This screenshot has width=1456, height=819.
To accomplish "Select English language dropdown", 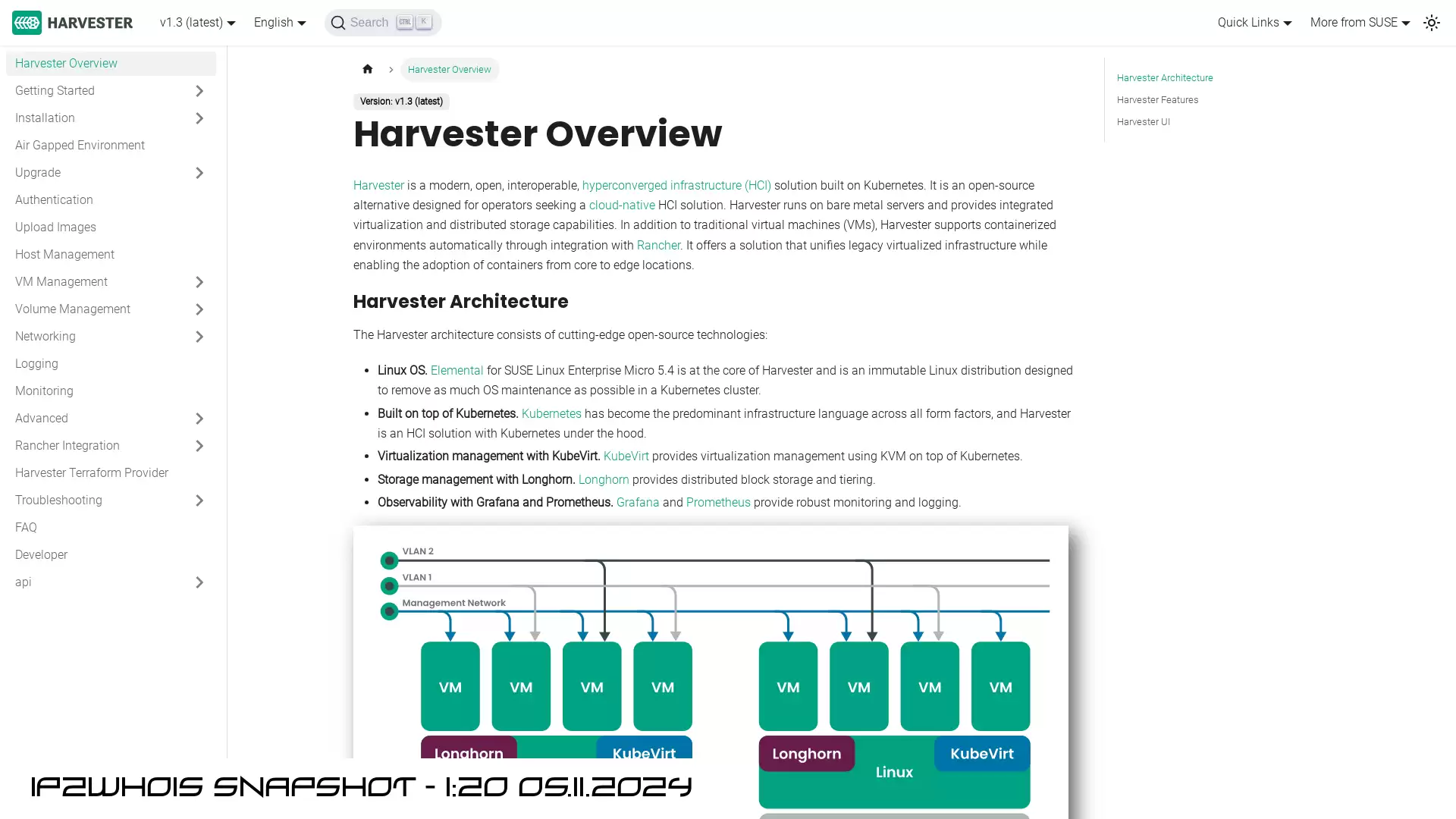I will click(x=280, y=22).
